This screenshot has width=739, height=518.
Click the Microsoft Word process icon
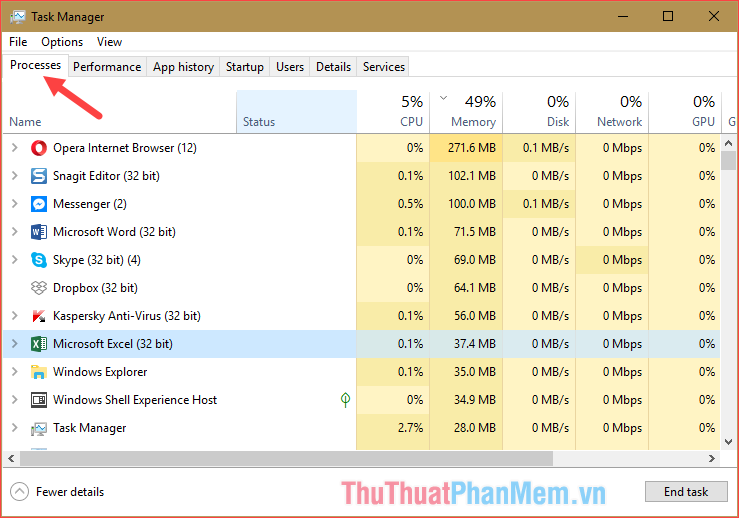(x=39, y=232)
